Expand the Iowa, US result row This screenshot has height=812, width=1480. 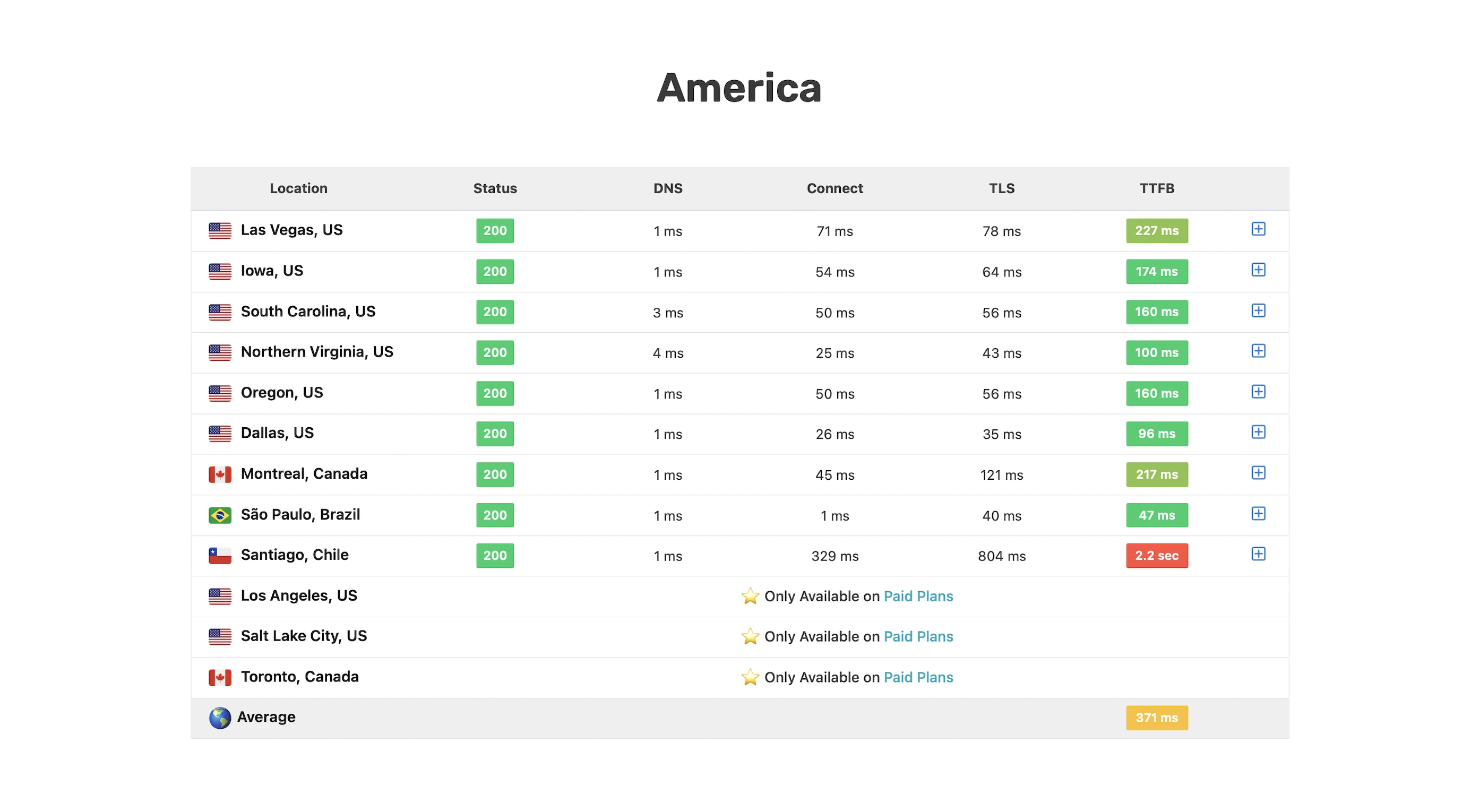1258,270
